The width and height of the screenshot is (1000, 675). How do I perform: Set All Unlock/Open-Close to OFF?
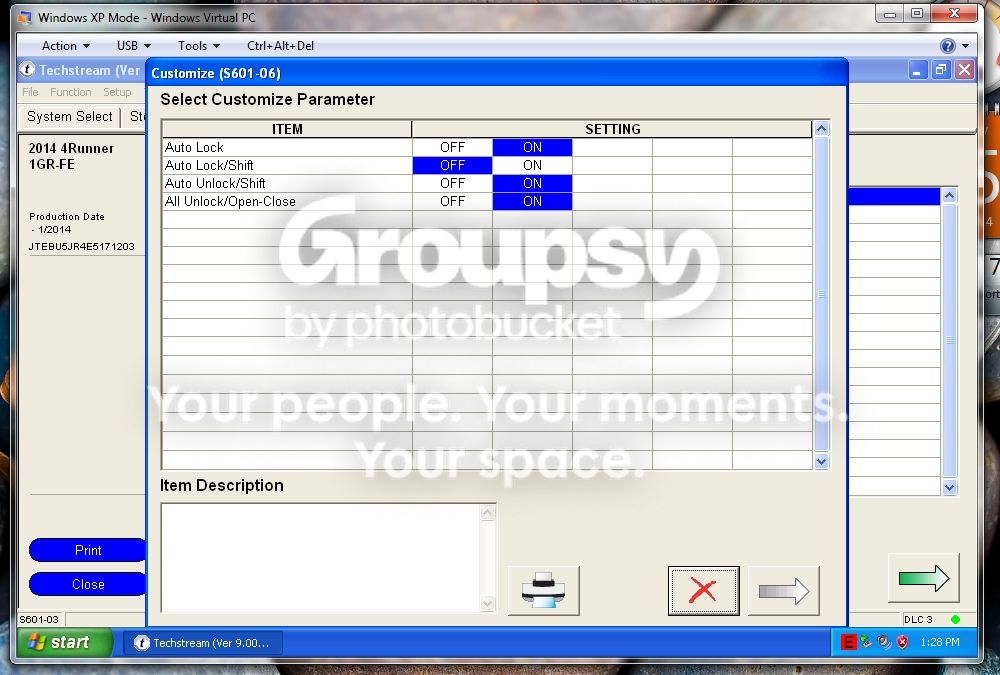(x=452, y=202)
